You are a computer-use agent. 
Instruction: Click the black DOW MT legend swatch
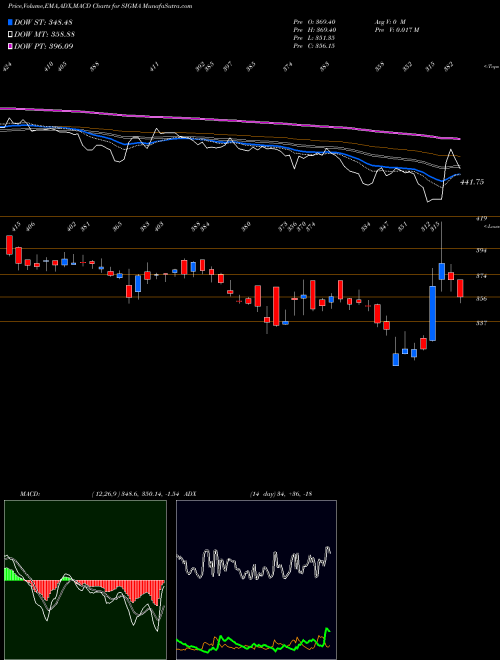pos(10,35)
